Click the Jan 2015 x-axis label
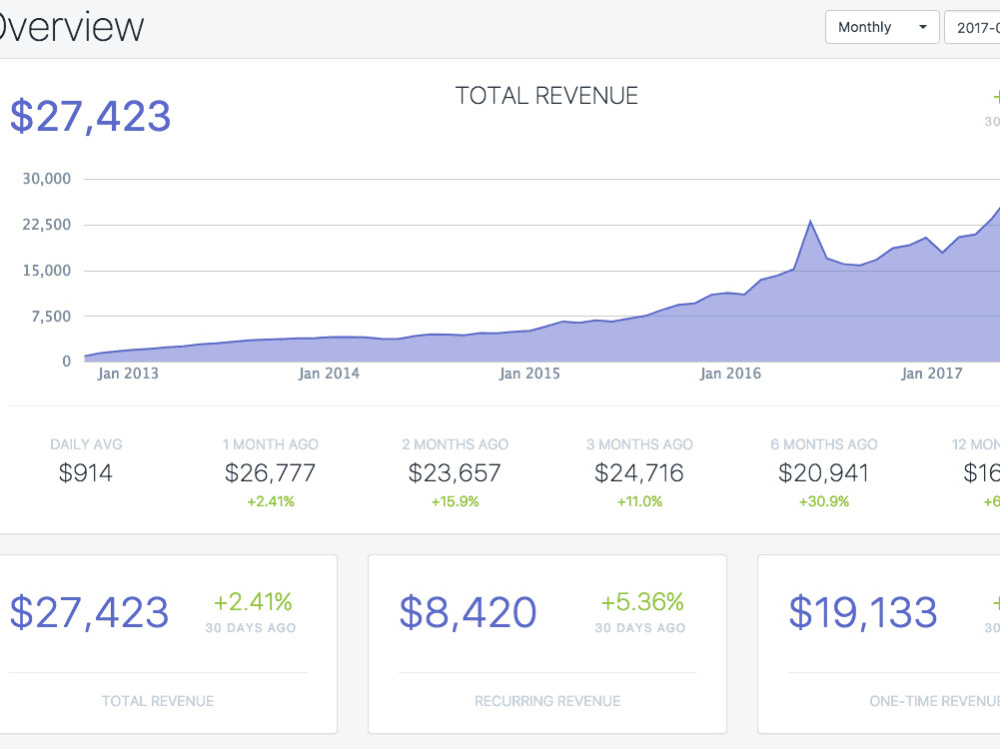Image resolution: width=1000 pixels, height=749 pixels. (x=529, y=373)
